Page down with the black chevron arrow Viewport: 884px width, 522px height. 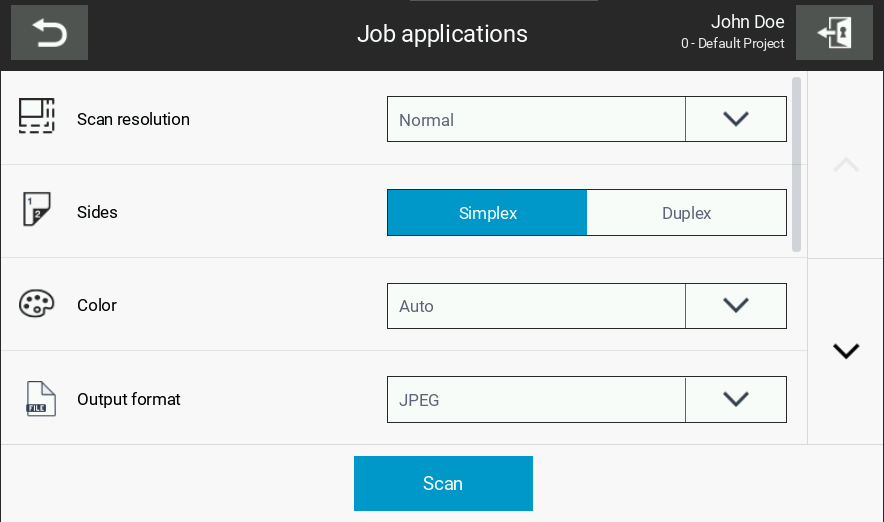846,351
